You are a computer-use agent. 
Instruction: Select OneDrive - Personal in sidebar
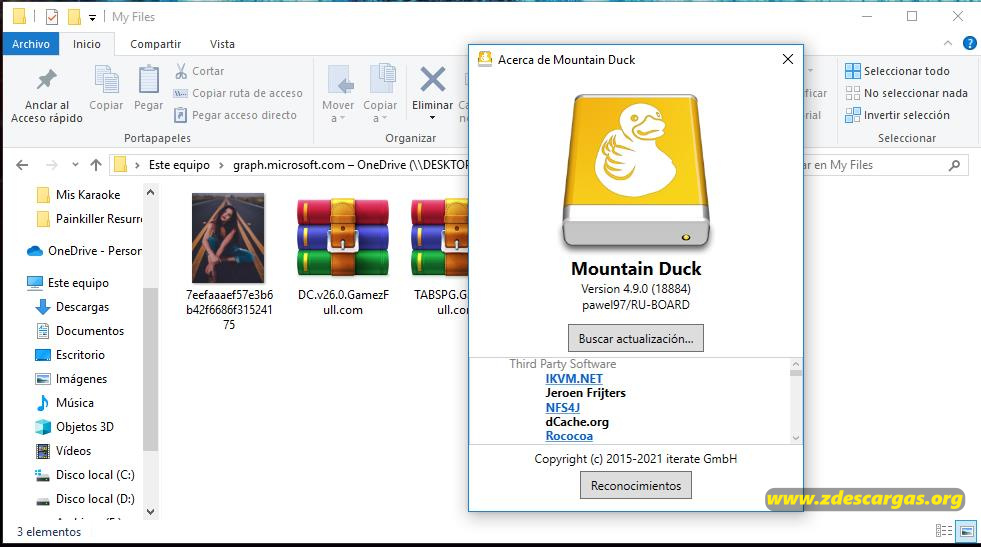click(84, 251)
